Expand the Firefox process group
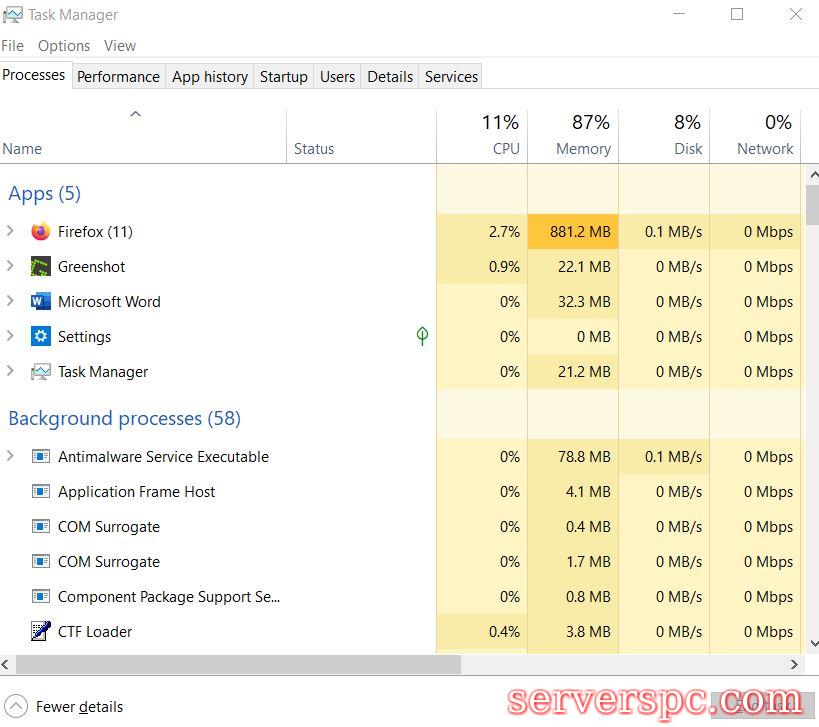 tap(11, 232)
